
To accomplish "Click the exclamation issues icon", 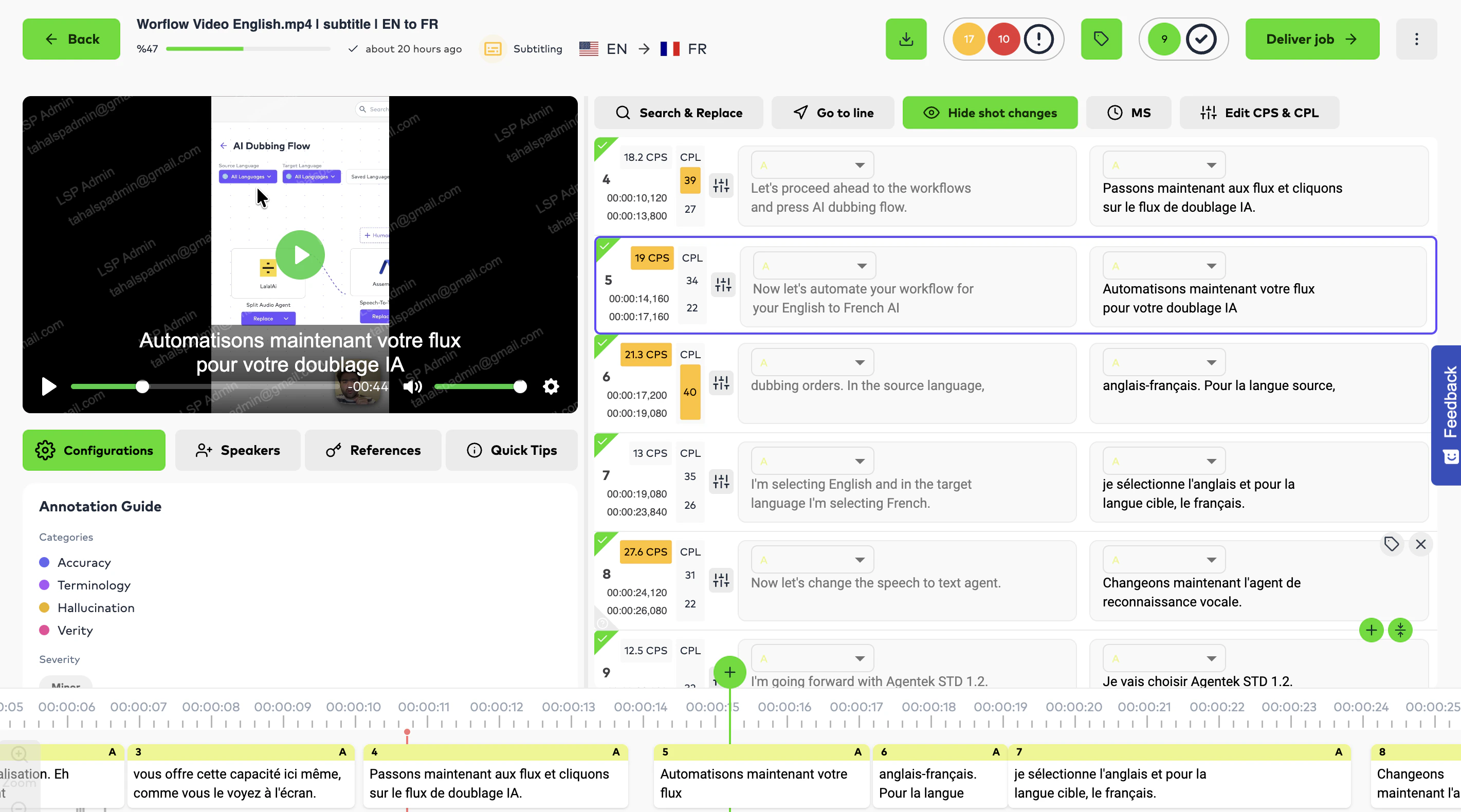I will (x=1038, y=39).
